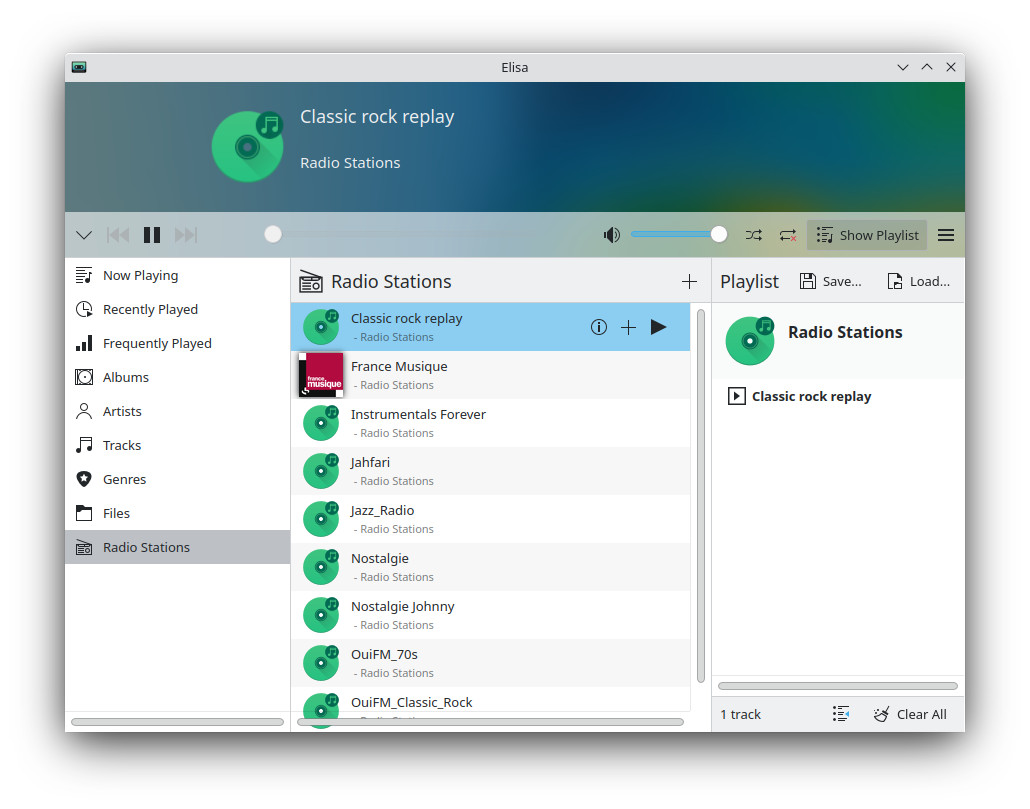
Task: Click the Classic rock replay playlist entry
Action: [x=838, y=397]
